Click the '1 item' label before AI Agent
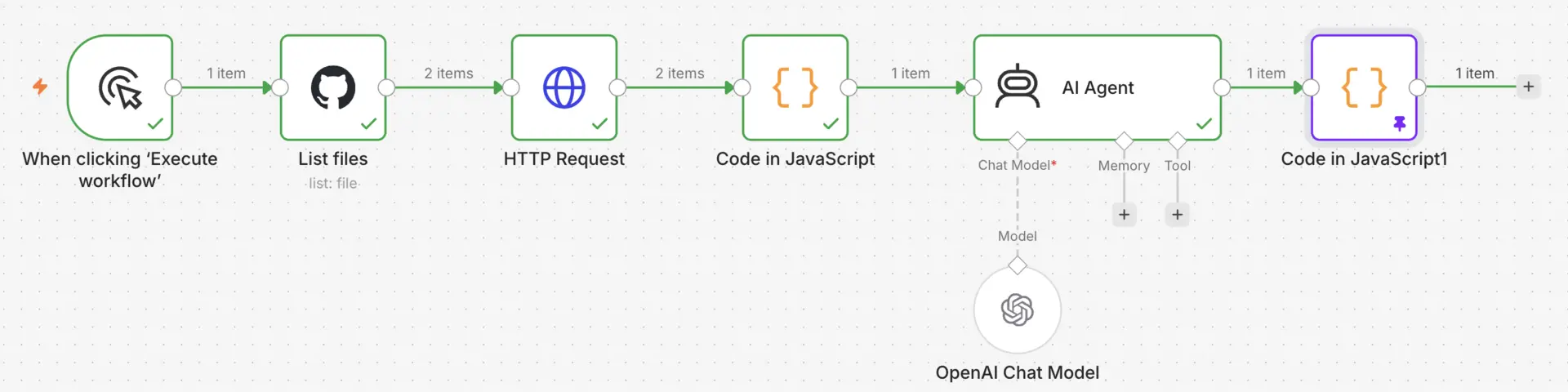The image size is (1568, 392). coord(911,73)
